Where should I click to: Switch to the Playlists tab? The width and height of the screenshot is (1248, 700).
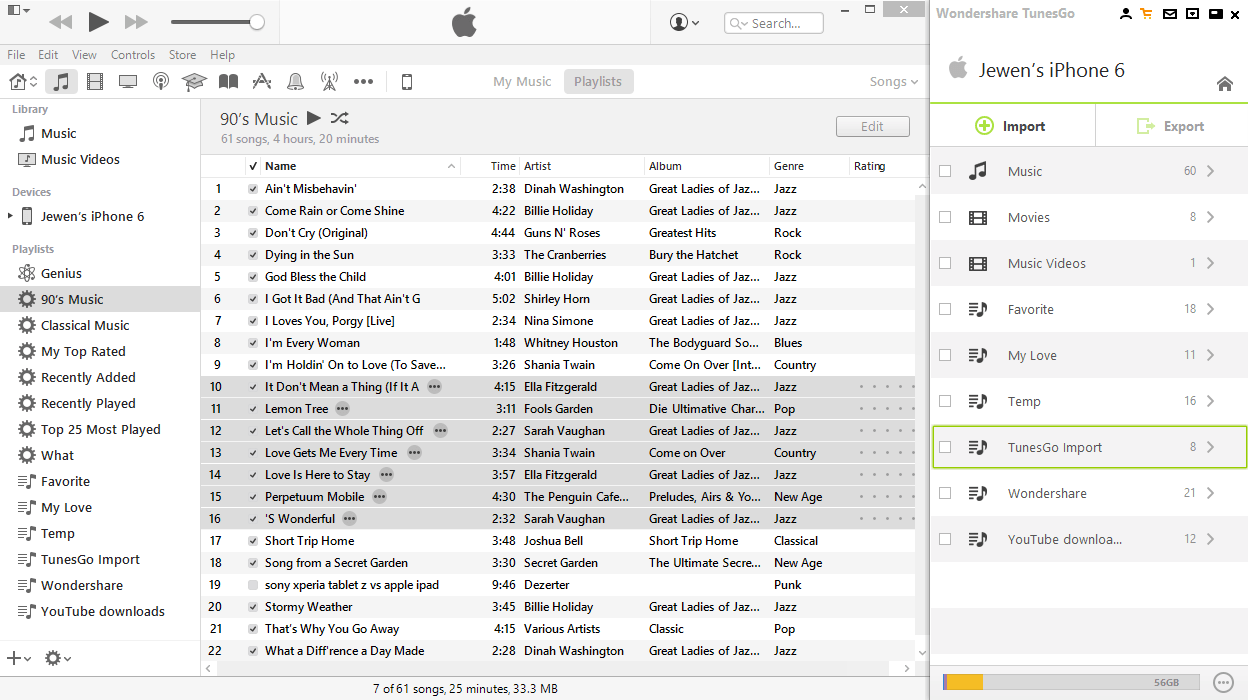point(598,82)
